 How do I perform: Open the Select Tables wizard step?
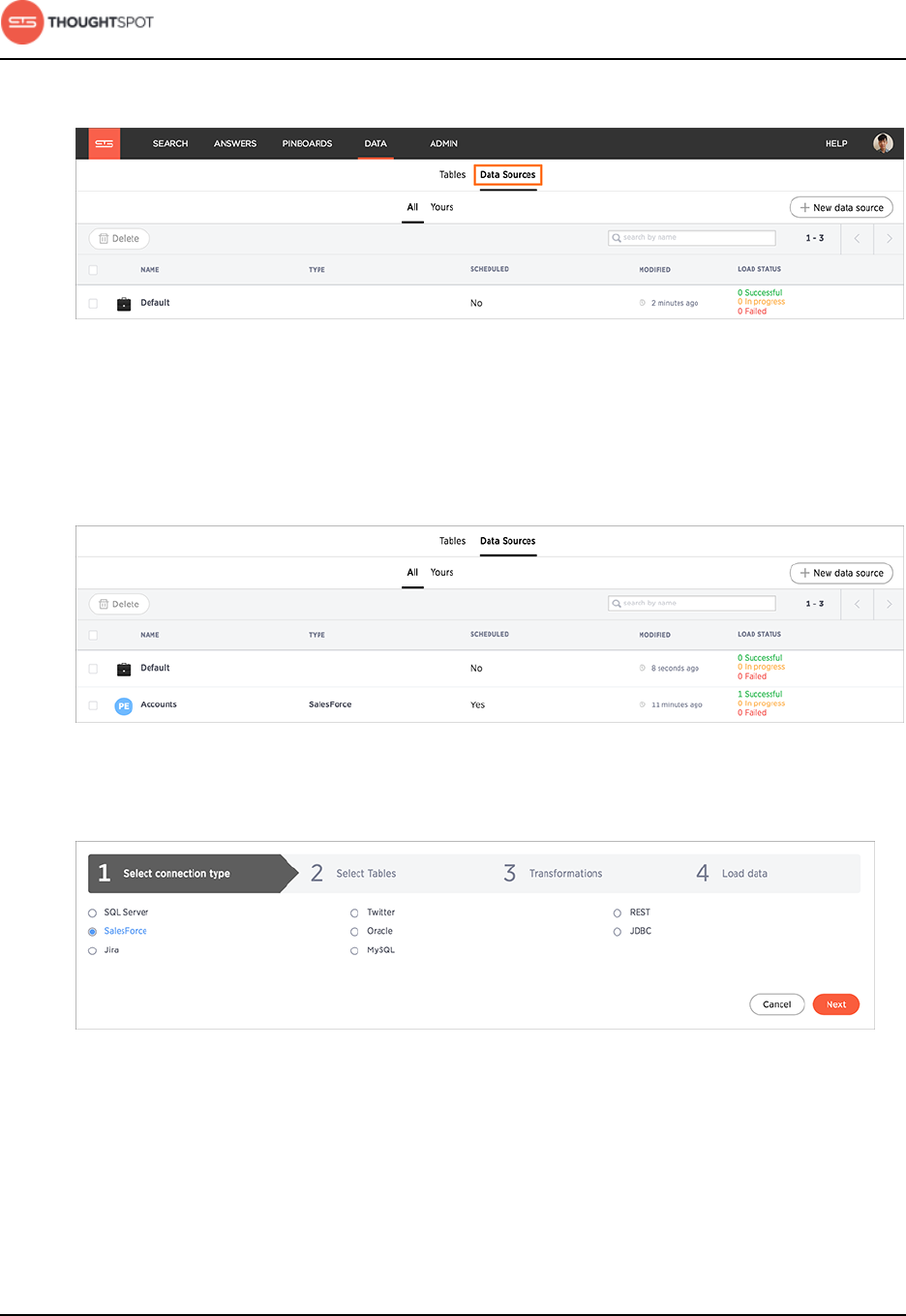point(366,874)
